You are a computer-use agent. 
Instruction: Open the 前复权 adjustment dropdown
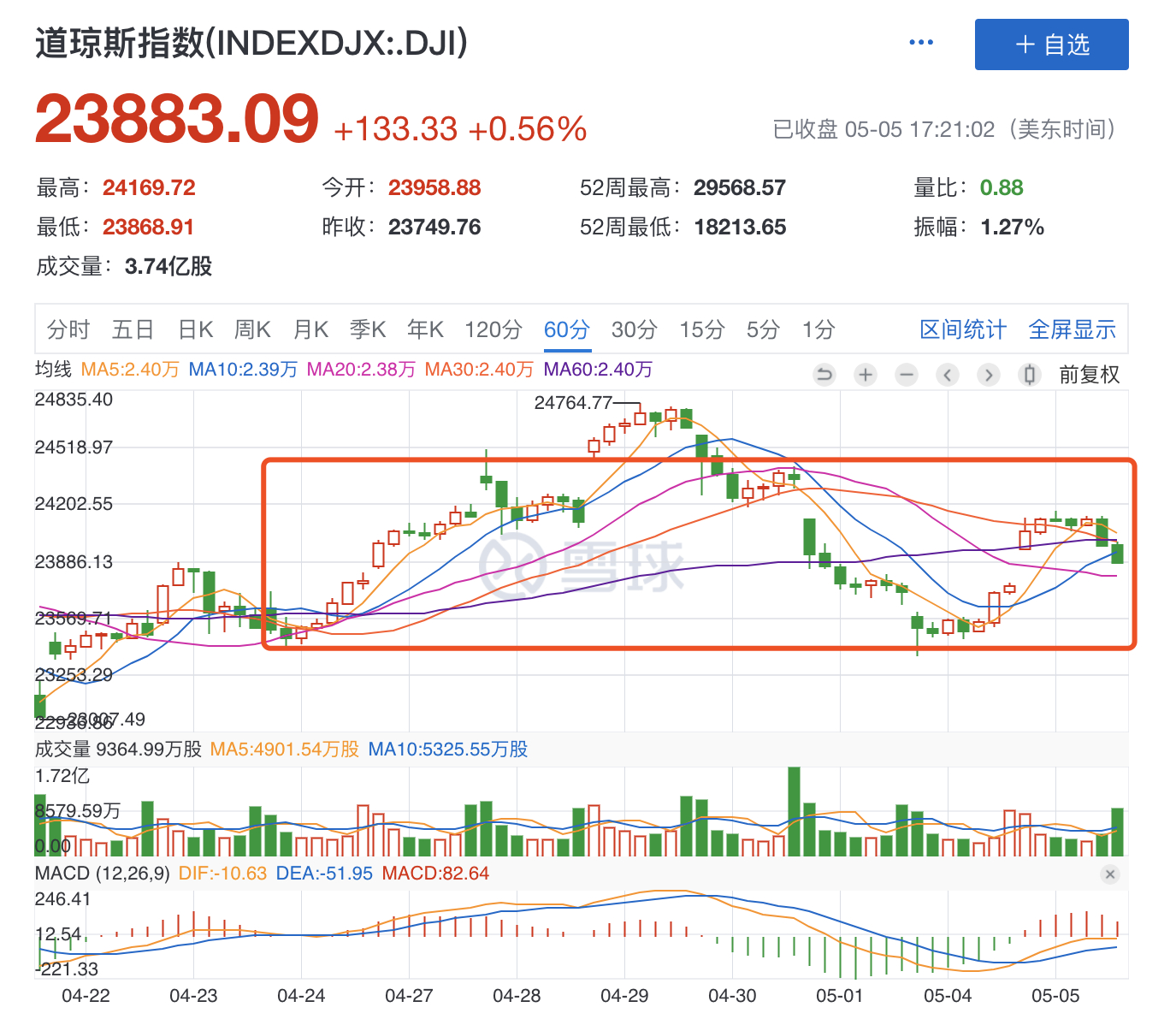tap(1089, 375)
